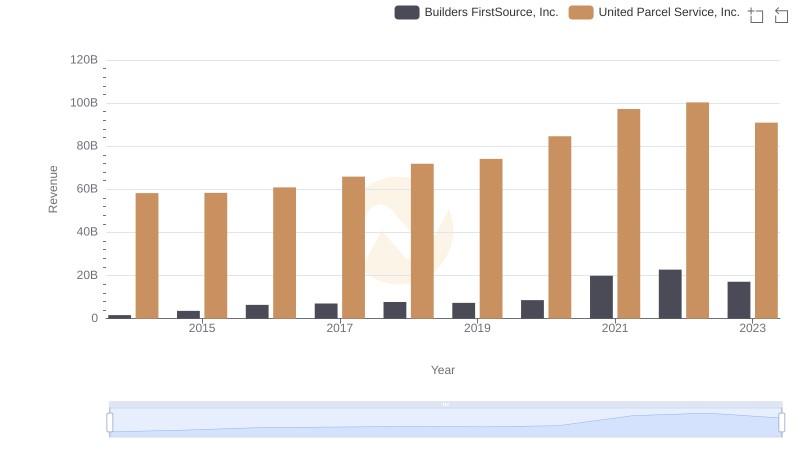Select right handle of the zoom slider
800x461 pixels.
pos(781,423)
